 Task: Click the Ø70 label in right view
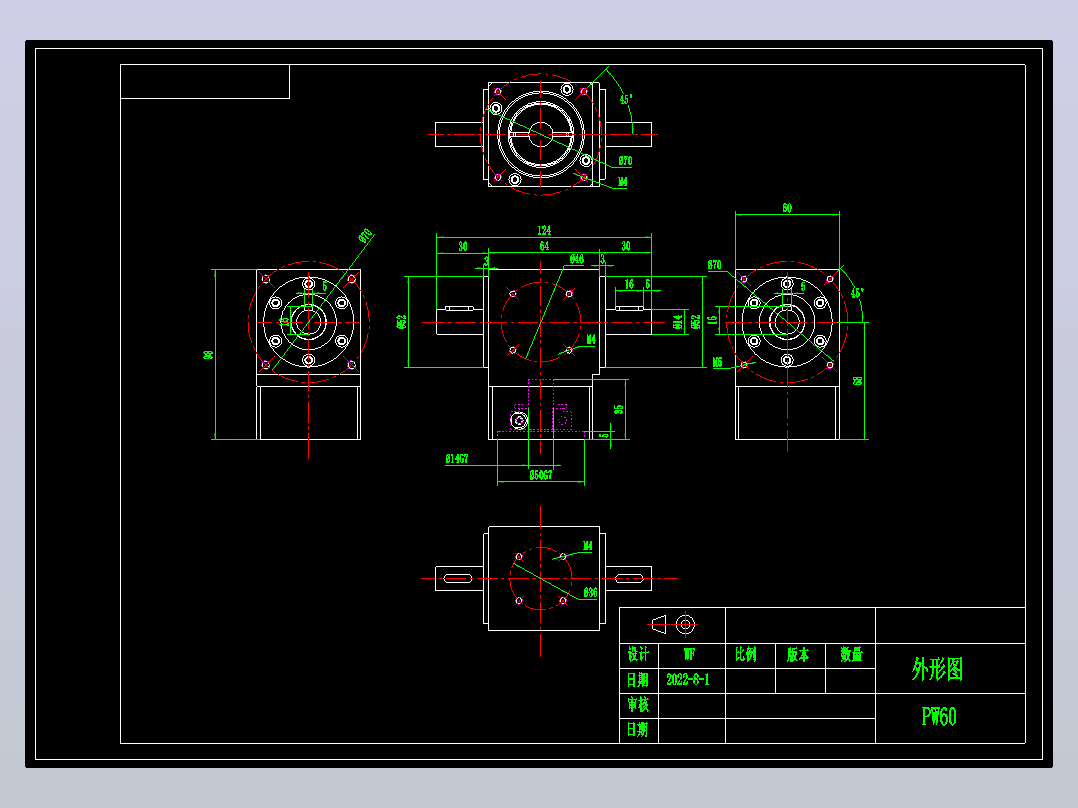[x=714, y=265]
